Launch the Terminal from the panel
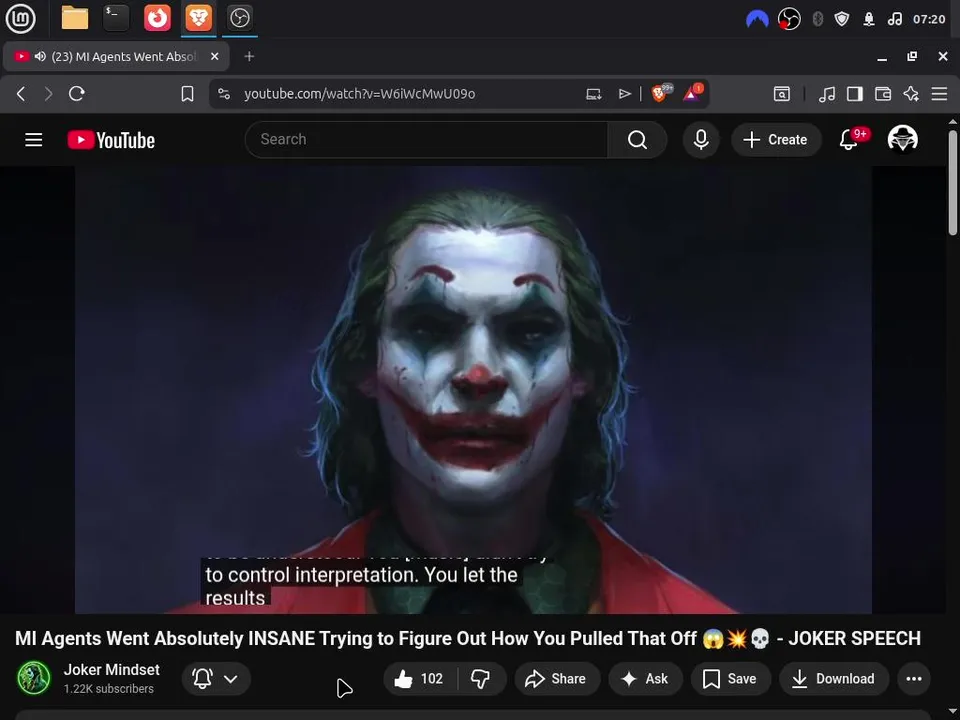Image resolution: width=960 pixels, height=720 pixels. [116, 18]
